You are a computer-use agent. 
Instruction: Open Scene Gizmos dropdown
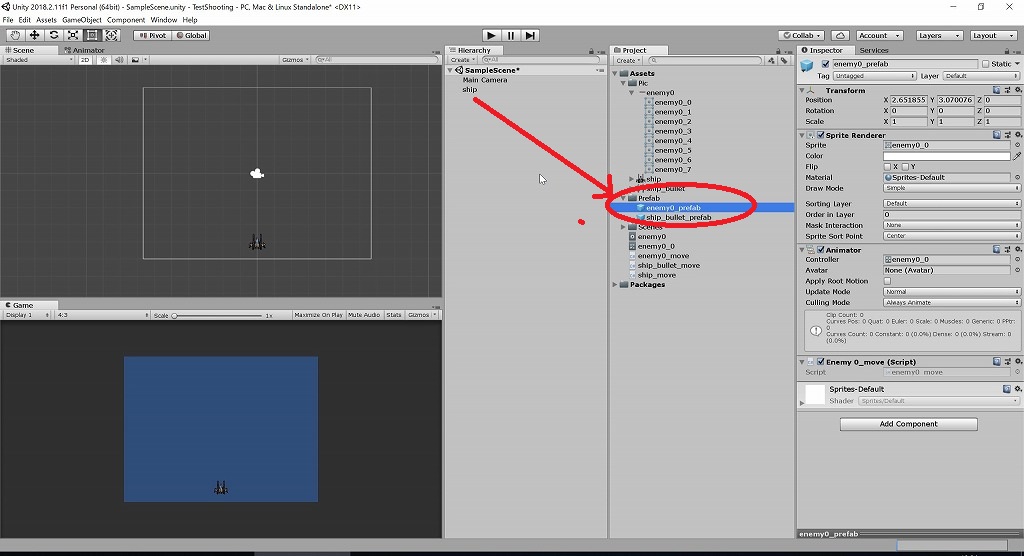coord(295,59)
